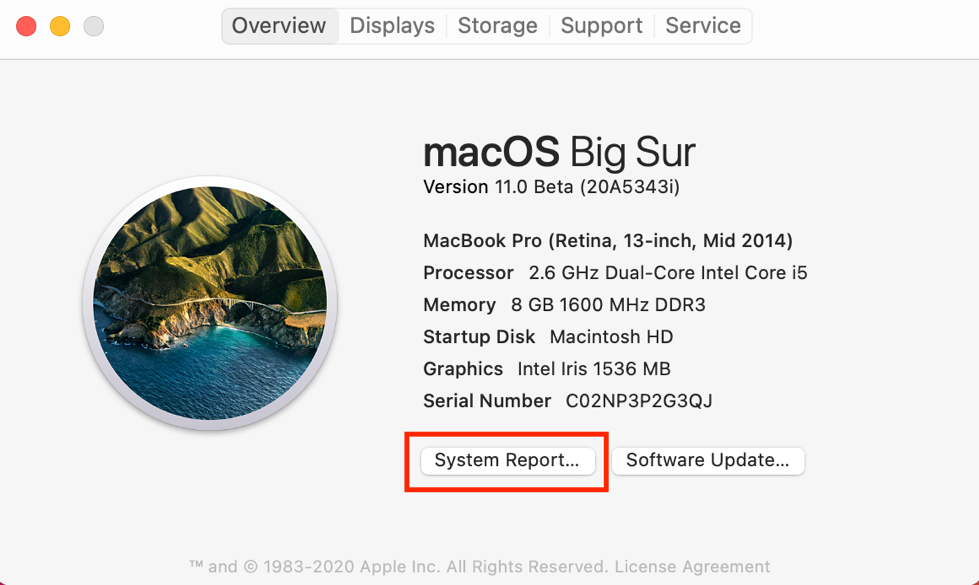Viewport: 979px width, 585px height.
Task: Minimize window with the yellow button
Action: (x=60, y=27)
